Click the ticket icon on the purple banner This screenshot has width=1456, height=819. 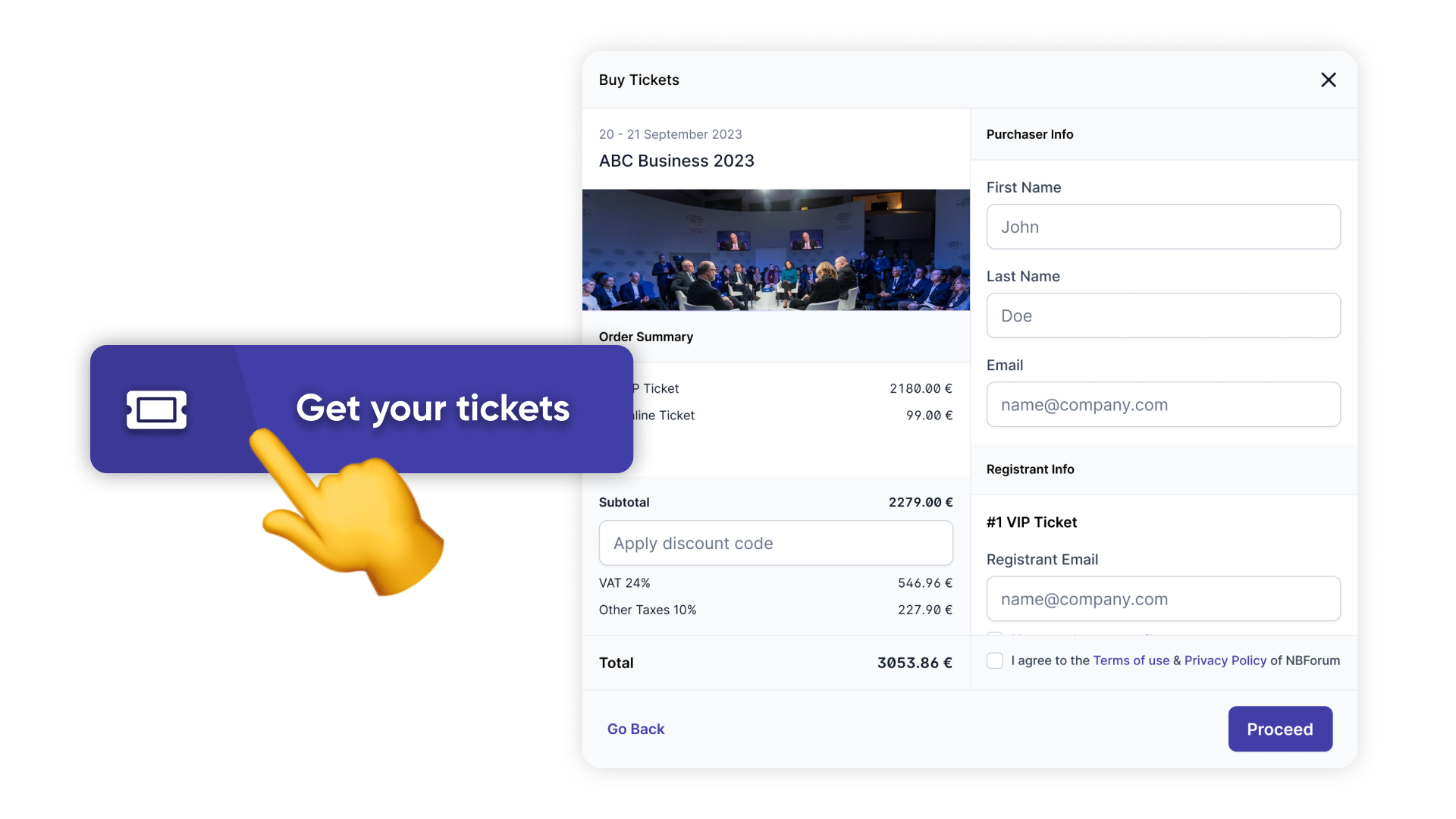[157, 409]
